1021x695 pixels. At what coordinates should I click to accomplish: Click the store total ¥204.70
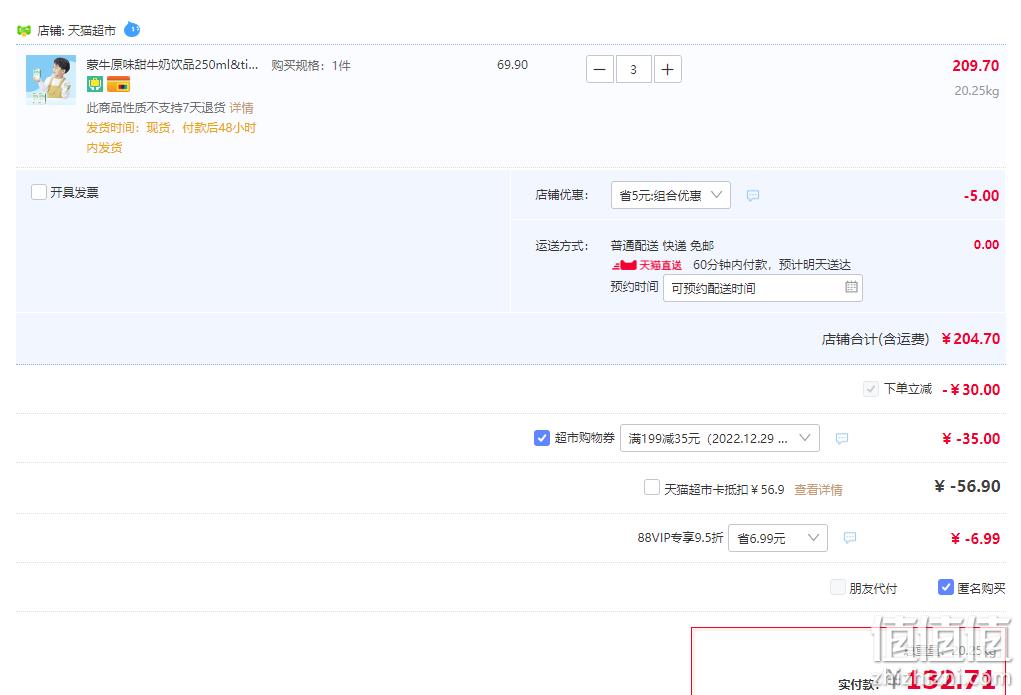coord(971,339)
